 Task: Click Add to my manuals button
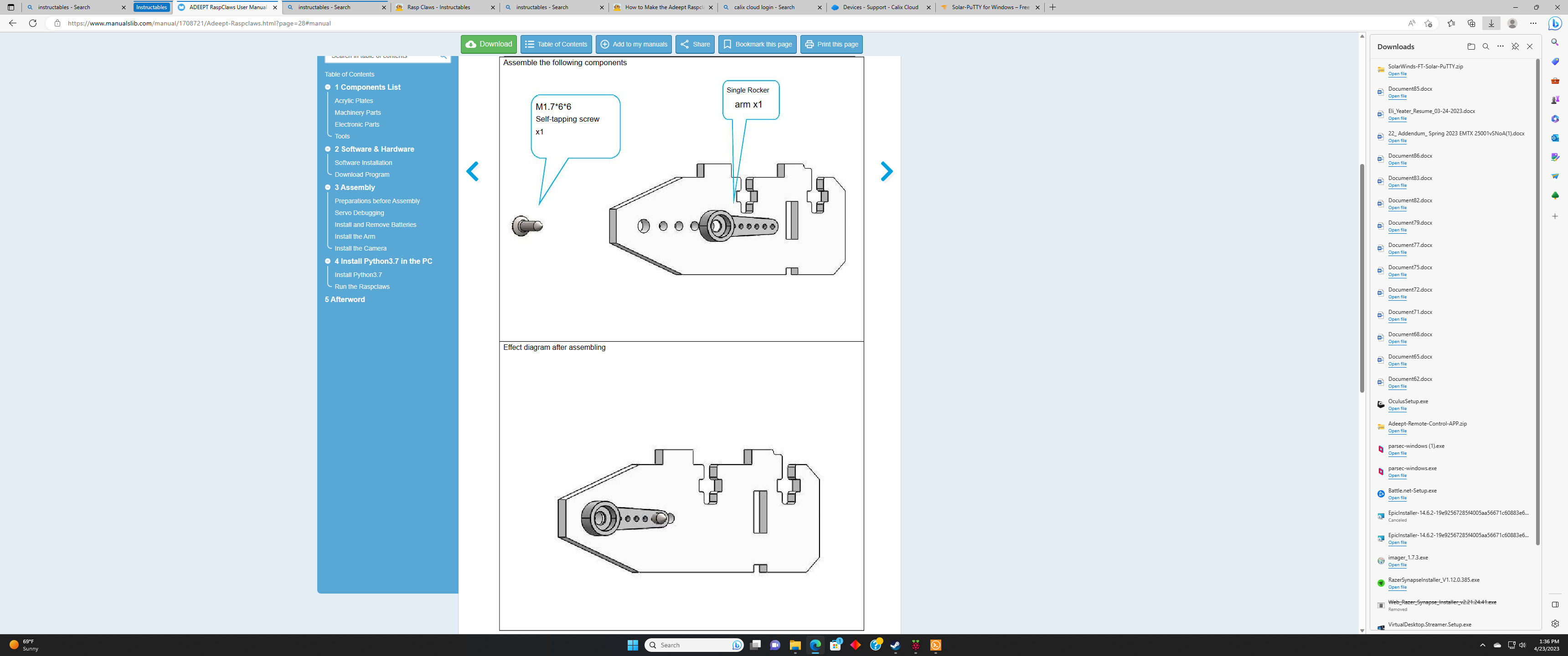(x=634, y=44)
